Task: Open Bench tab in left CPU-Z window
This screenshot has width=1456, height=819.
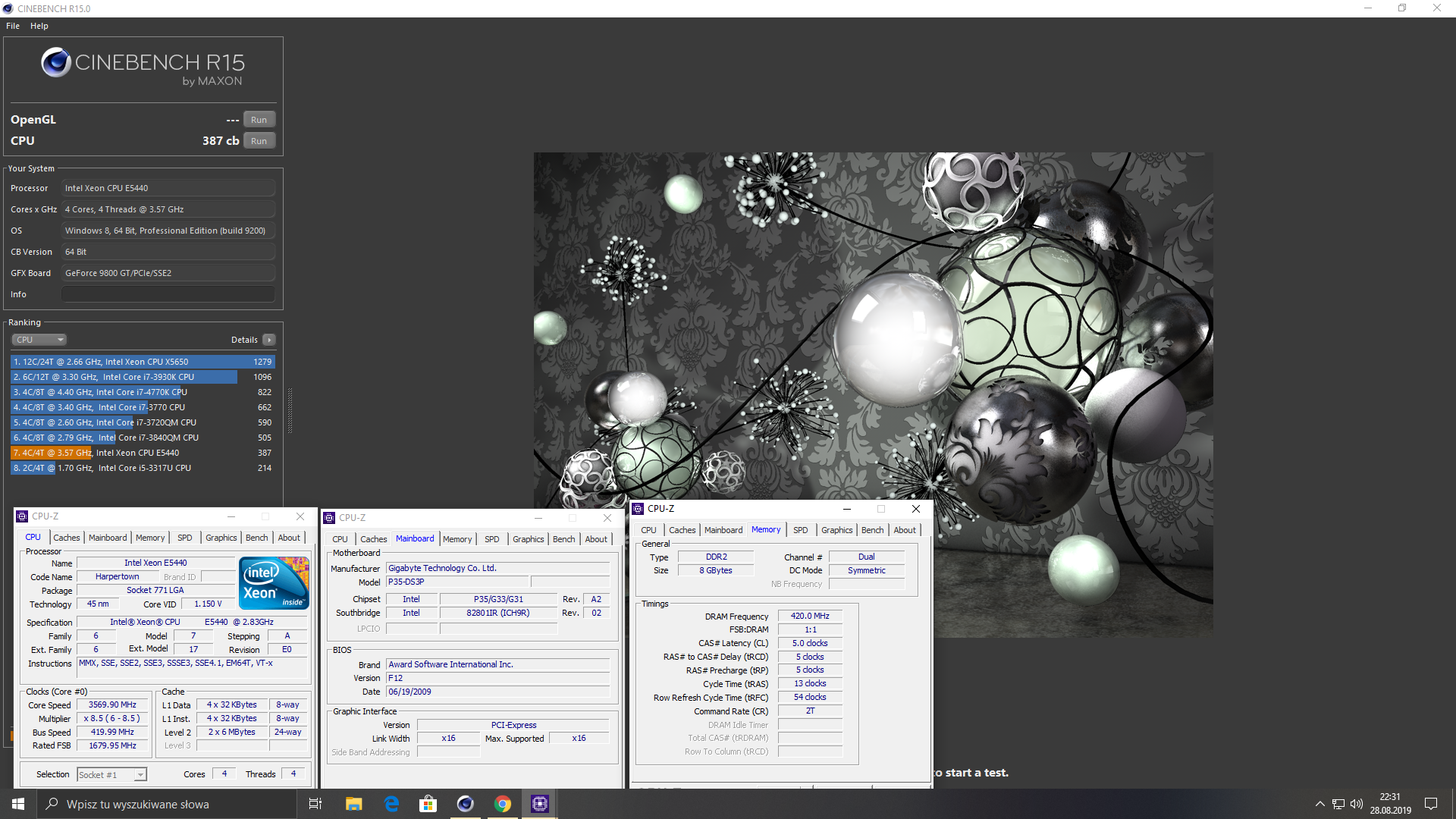Action: point(257,538)
